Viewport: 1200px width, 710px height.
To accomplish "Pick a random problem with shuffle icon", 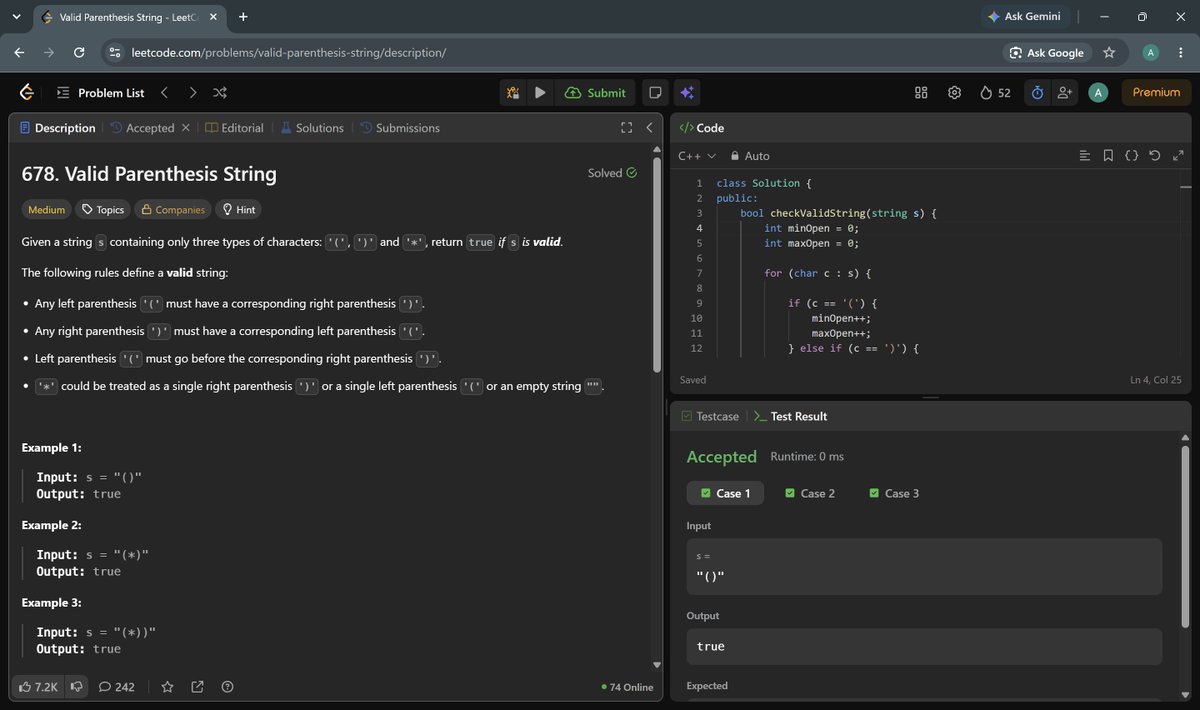I will pyautogui.click(x=220, y=93).
